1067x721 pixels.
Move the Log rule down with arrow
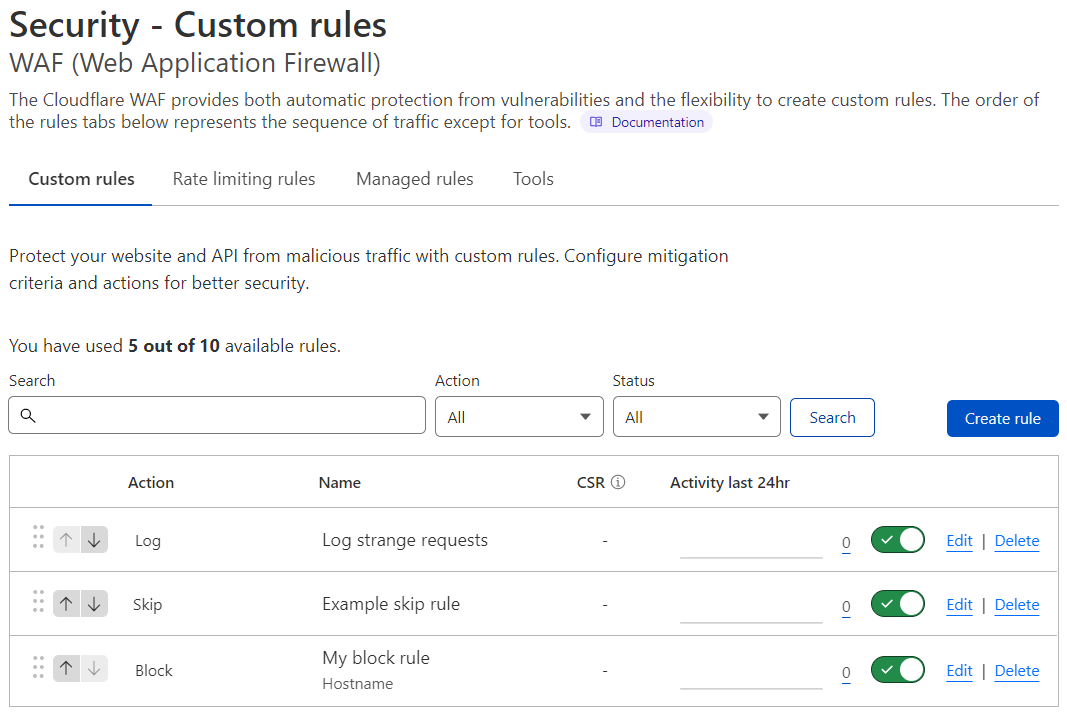coord(94,539)
